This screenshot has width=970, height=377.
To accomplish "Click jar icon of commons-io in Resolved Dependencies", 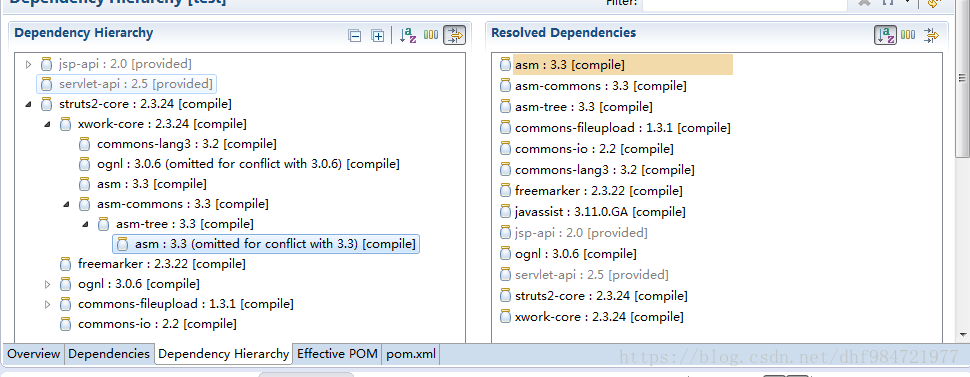I will (x=505, y=149).
